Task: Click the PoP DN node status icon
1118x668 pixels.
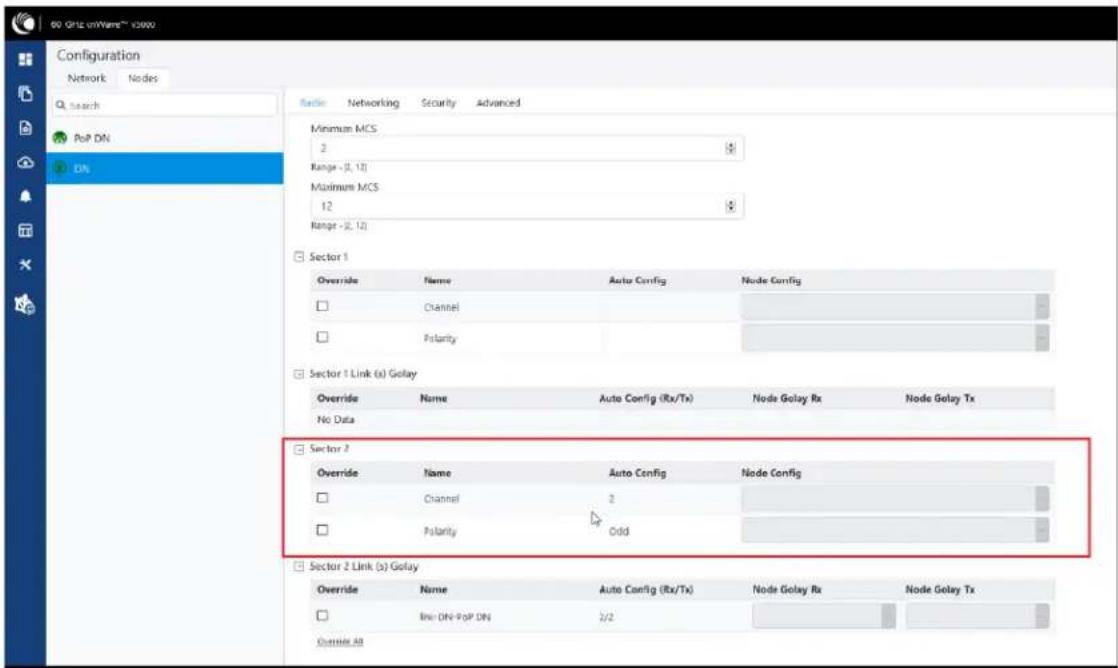Action: [x=60, y=138]
